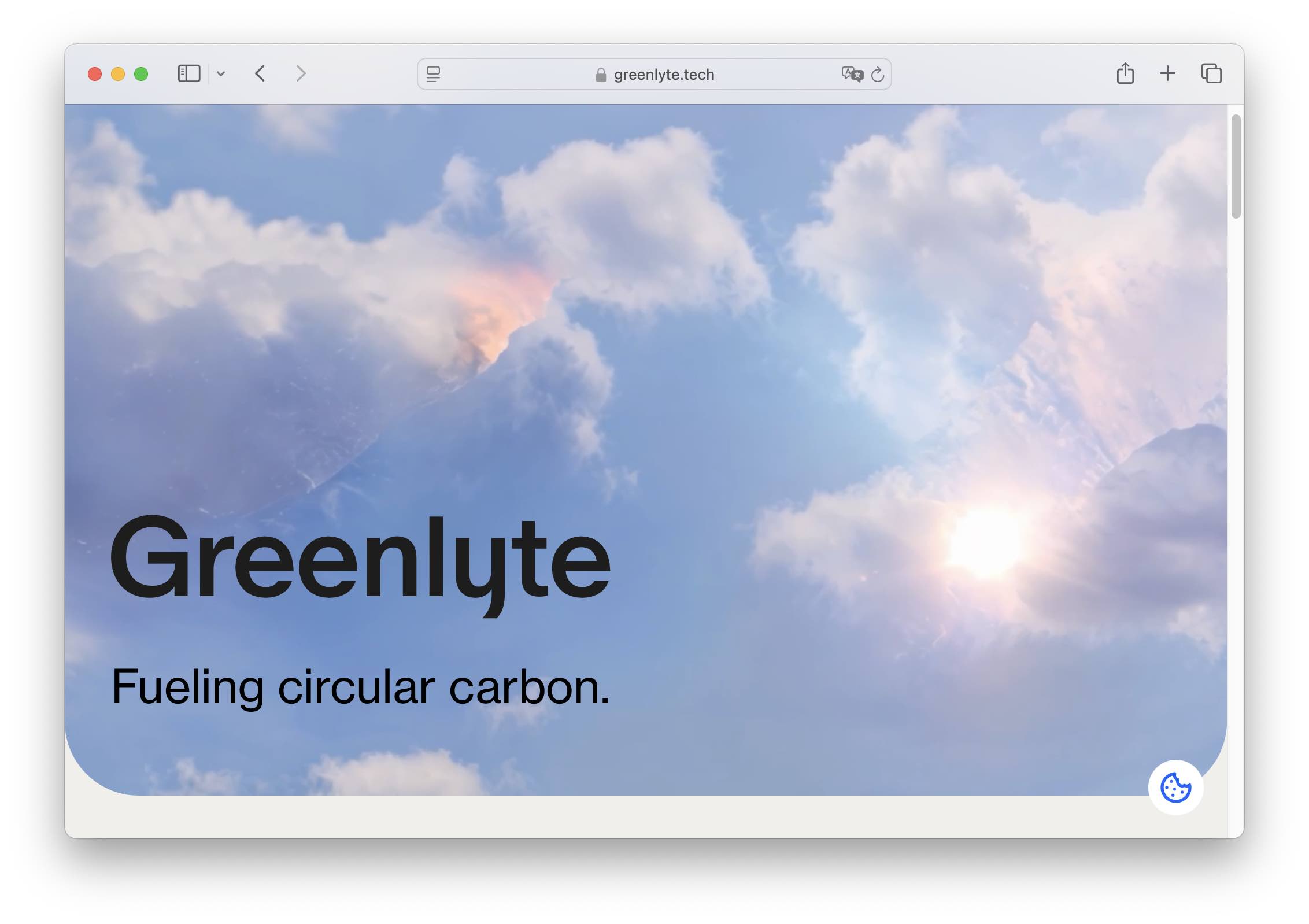Viewport: 1309px width, 924px height.
Task: Go forward to the next page
Action: click(x=301, y=73)
